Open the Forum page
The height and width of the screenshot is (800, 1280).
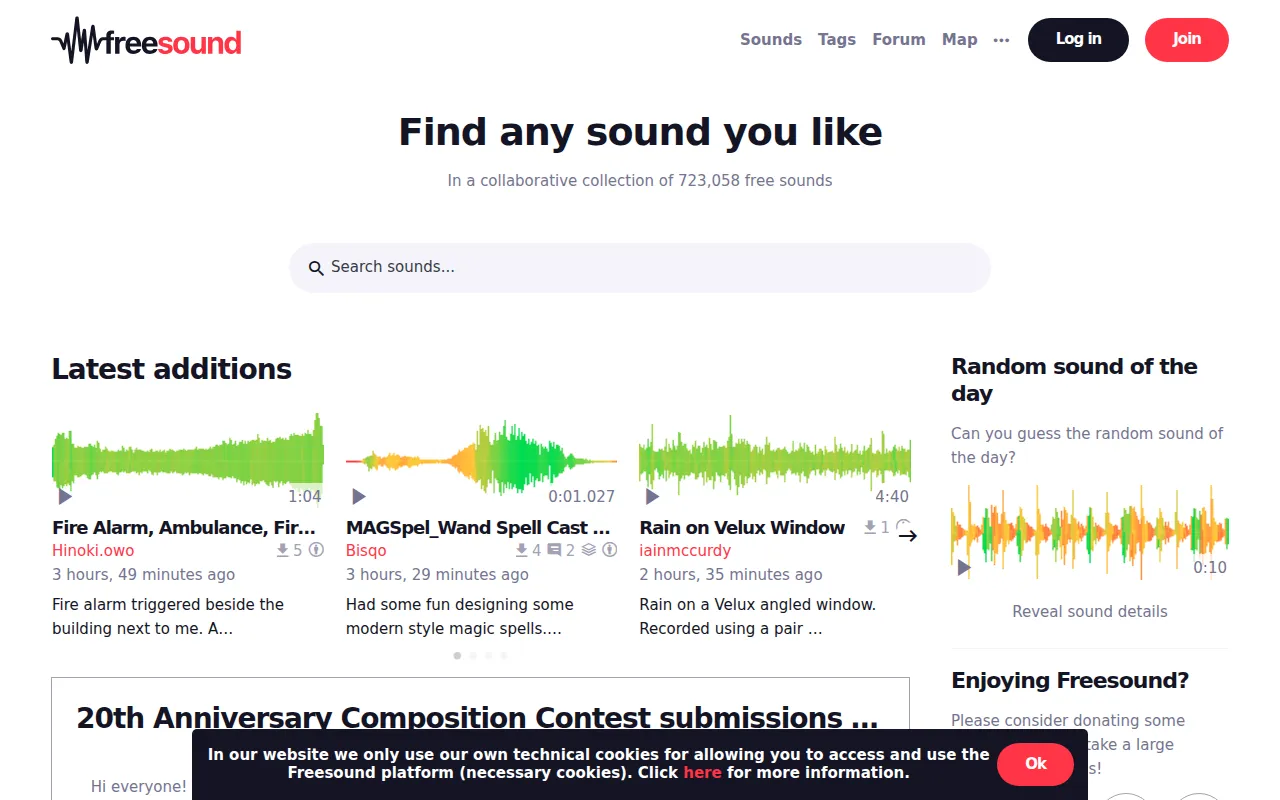pos(899,40)
